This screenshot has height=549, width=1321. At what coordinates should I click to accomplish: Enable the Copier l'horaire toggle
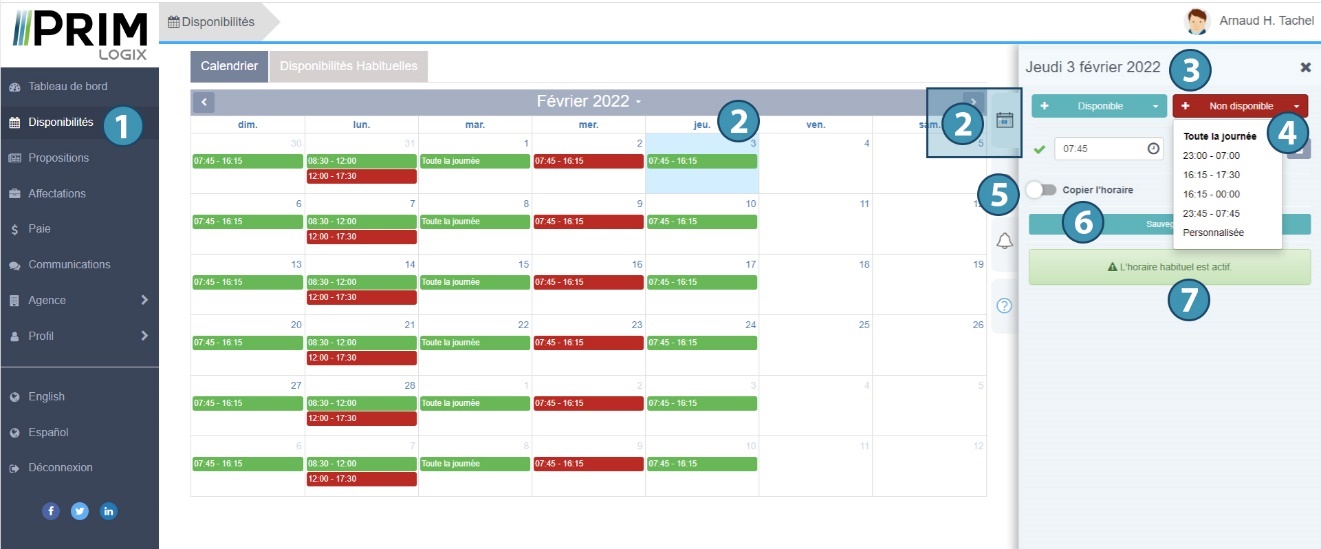coord(1040,189)
